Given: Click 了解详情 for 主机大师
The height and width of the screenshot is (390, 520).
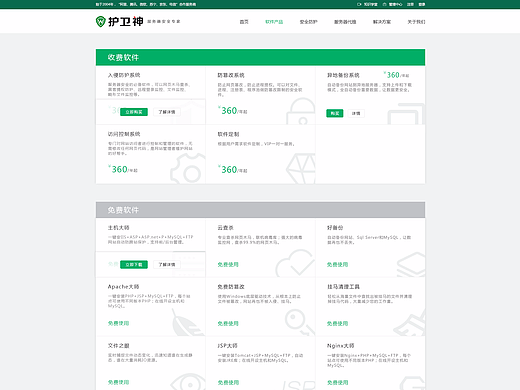Looking at the screenshot, I should click(x=167, y=265).
